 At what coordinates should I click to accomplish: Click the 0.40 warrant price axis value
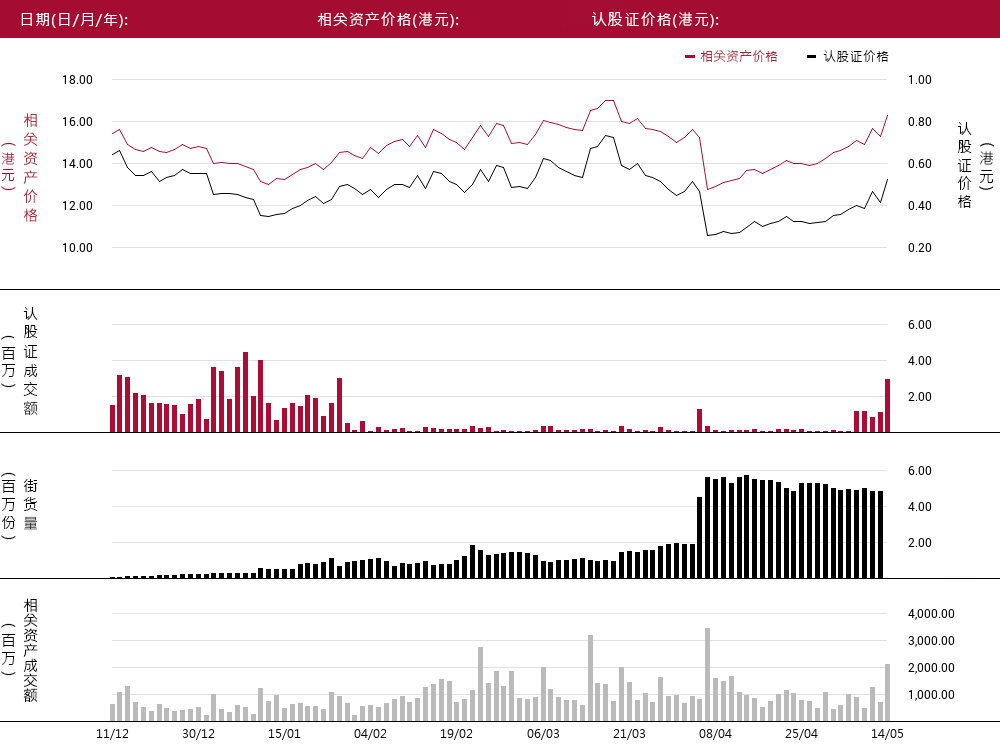coord(920,206)
